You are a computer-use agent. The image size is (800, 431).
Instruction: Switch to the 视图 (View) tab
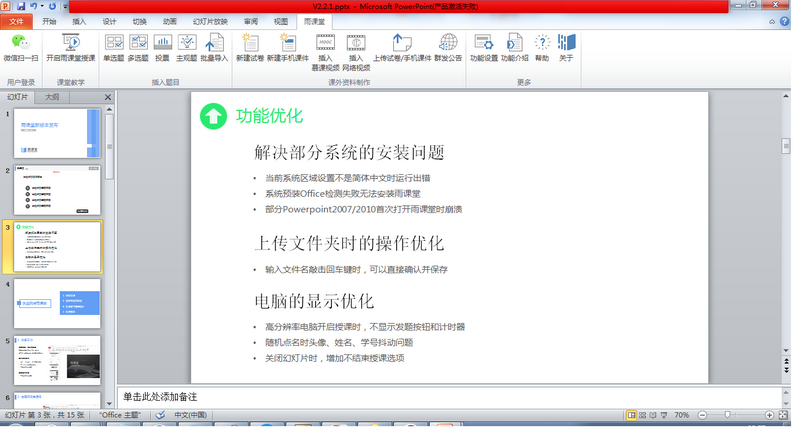click(x=281, y=21)
